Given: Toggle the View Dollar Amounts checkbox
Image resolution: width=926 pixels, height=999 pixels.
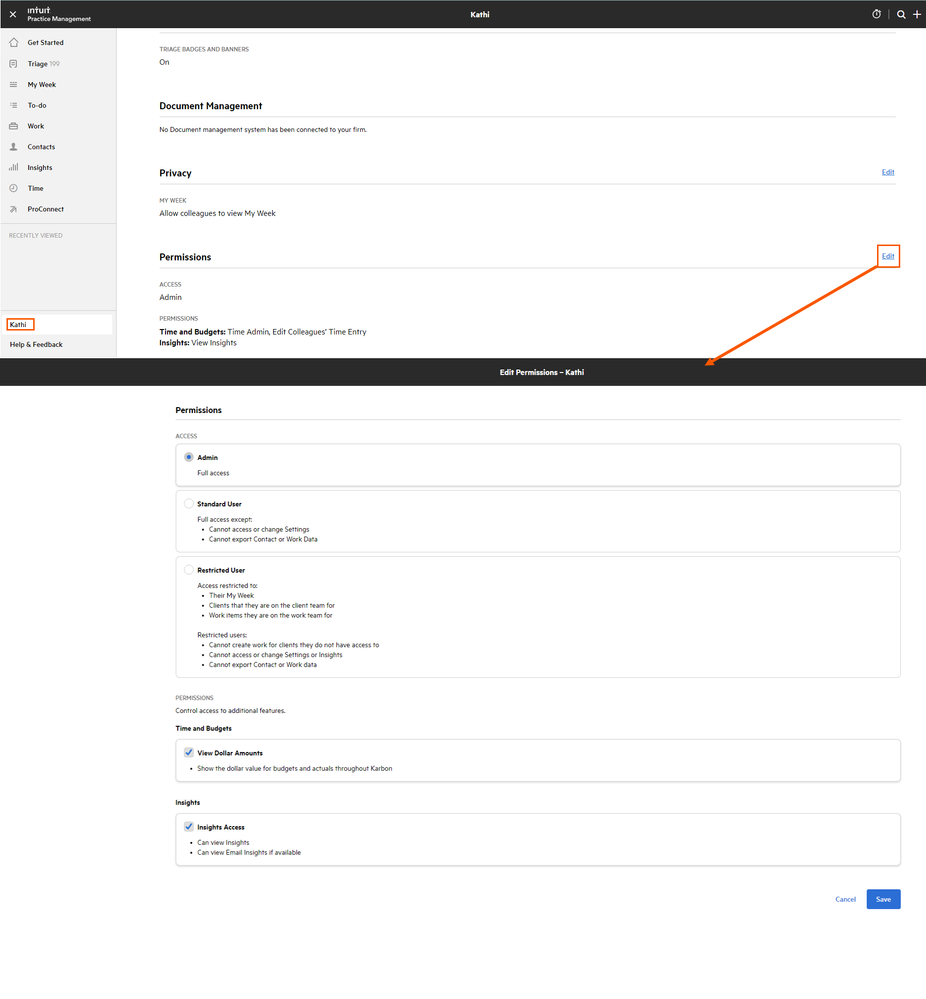Looking at the screenshot, I should coord(188,753).
